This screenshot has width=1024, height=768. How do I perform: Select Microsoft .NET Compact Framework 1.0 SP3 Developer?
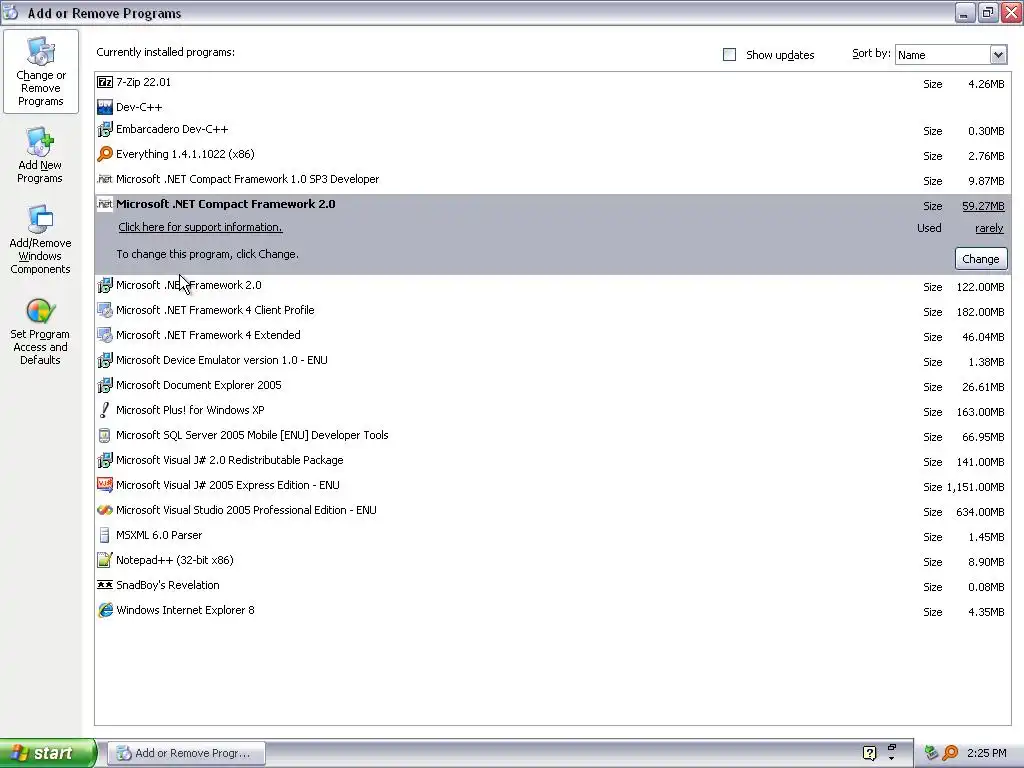click(248, 179)
